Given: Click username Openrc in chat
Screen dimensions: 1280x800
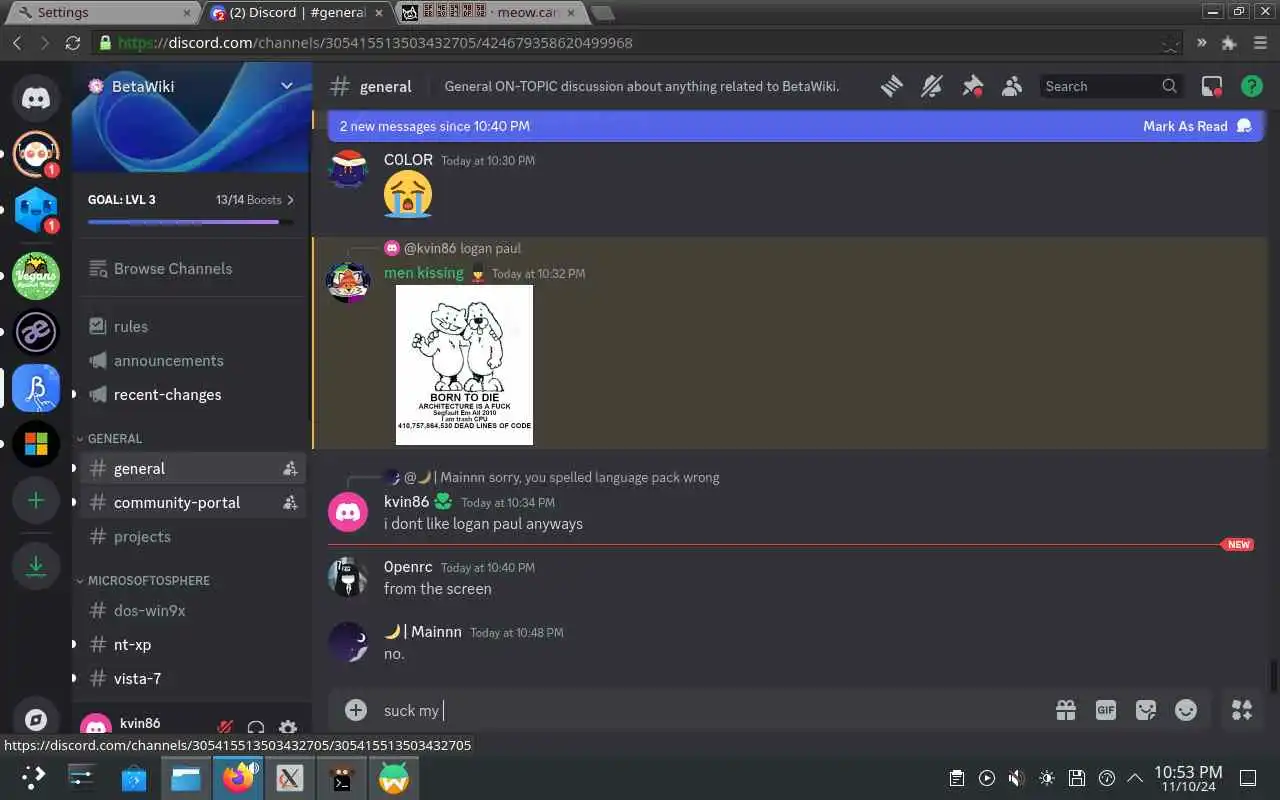Looking at the screenshot, I should click(408, 567).
